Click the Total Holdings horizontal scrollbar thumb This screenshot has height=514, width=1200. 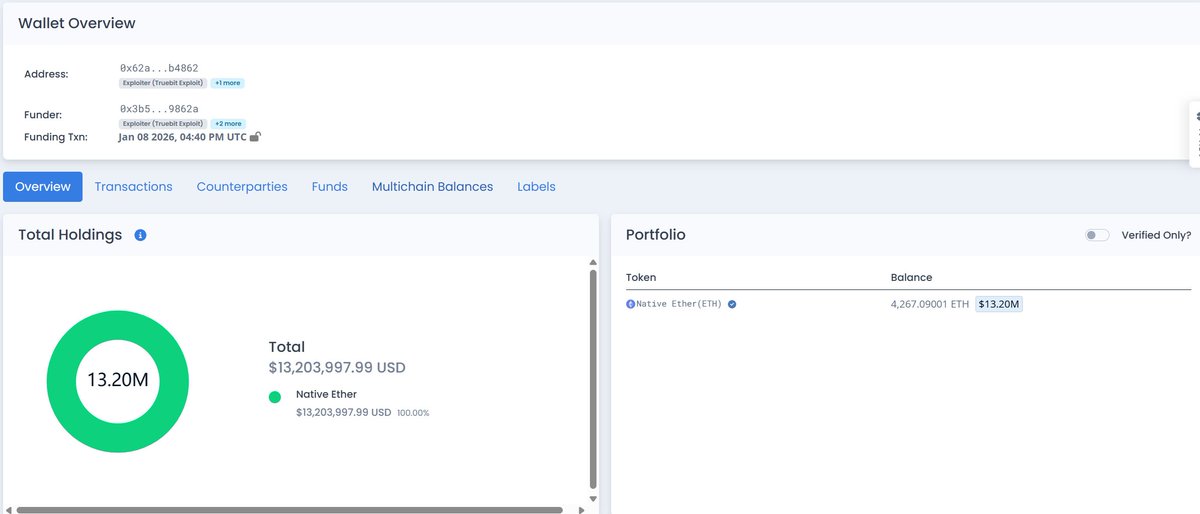click(289, 510)
